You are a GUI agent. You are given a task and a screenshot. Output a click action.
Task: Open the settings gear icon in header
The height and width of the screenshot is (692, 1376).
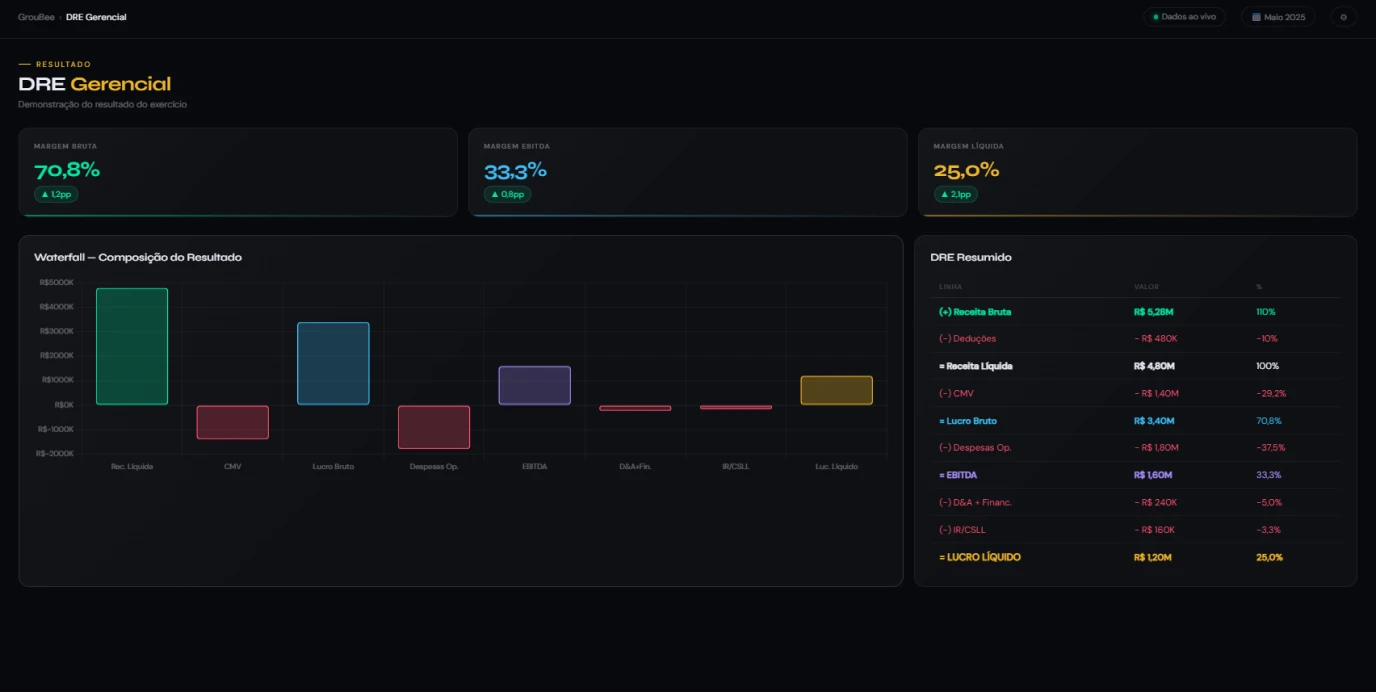point(1343,17)
